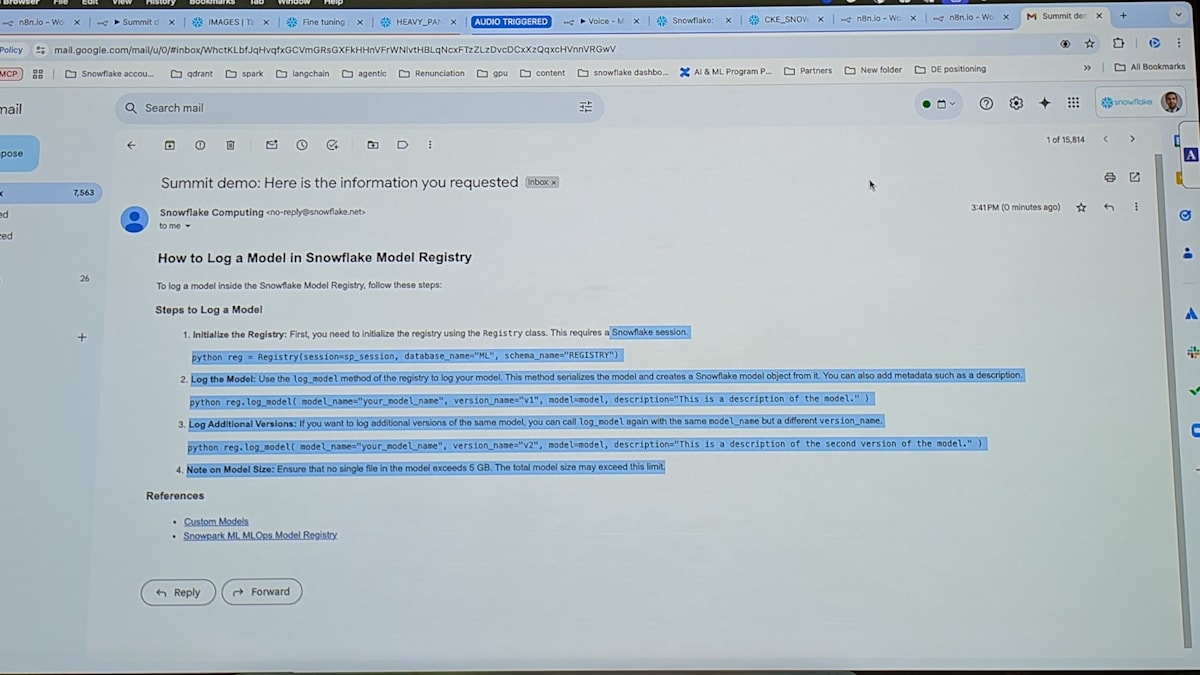Image resolution: width=1200 pixels, height=675 pixels.
Task: Click the AUDIO TRIGGERED indicator
Action: [x=511, y=21]
